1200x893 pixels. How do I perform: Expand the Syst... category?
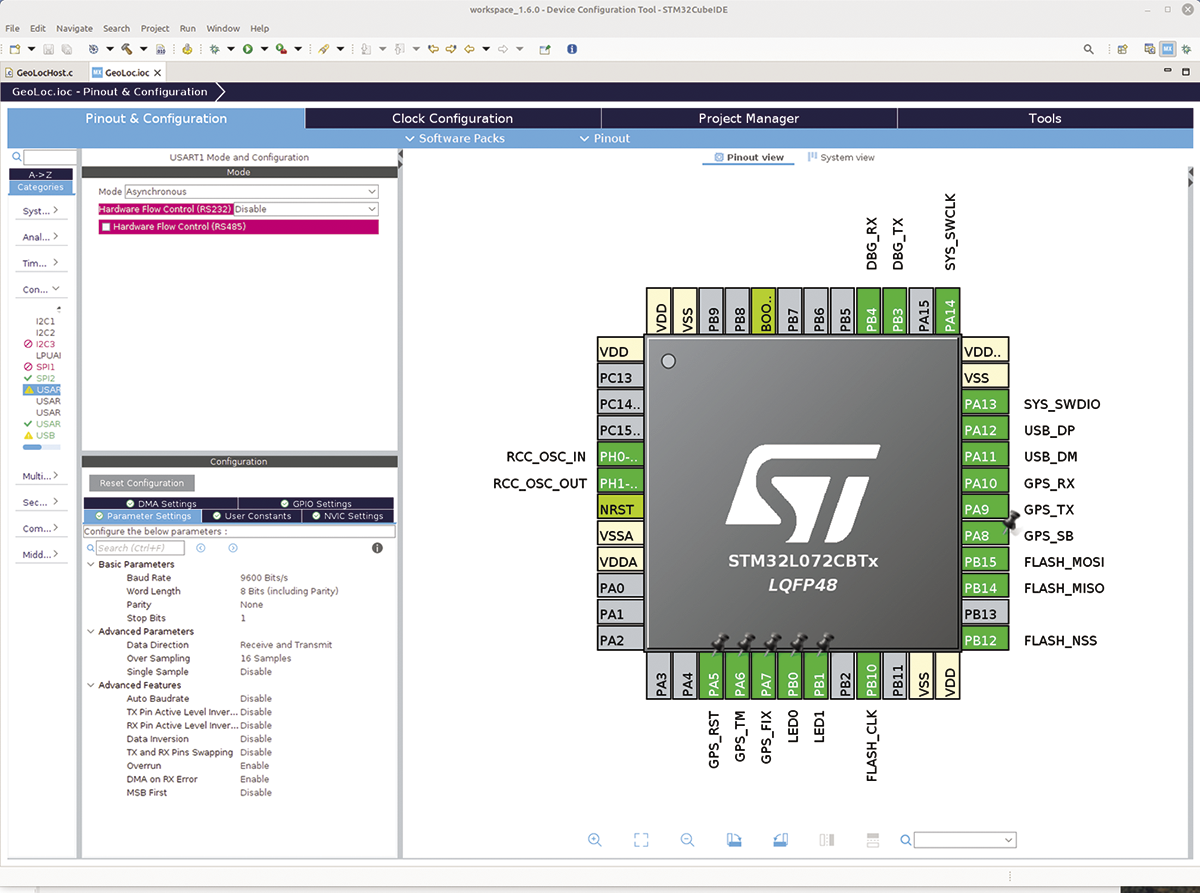click(40, 211)
